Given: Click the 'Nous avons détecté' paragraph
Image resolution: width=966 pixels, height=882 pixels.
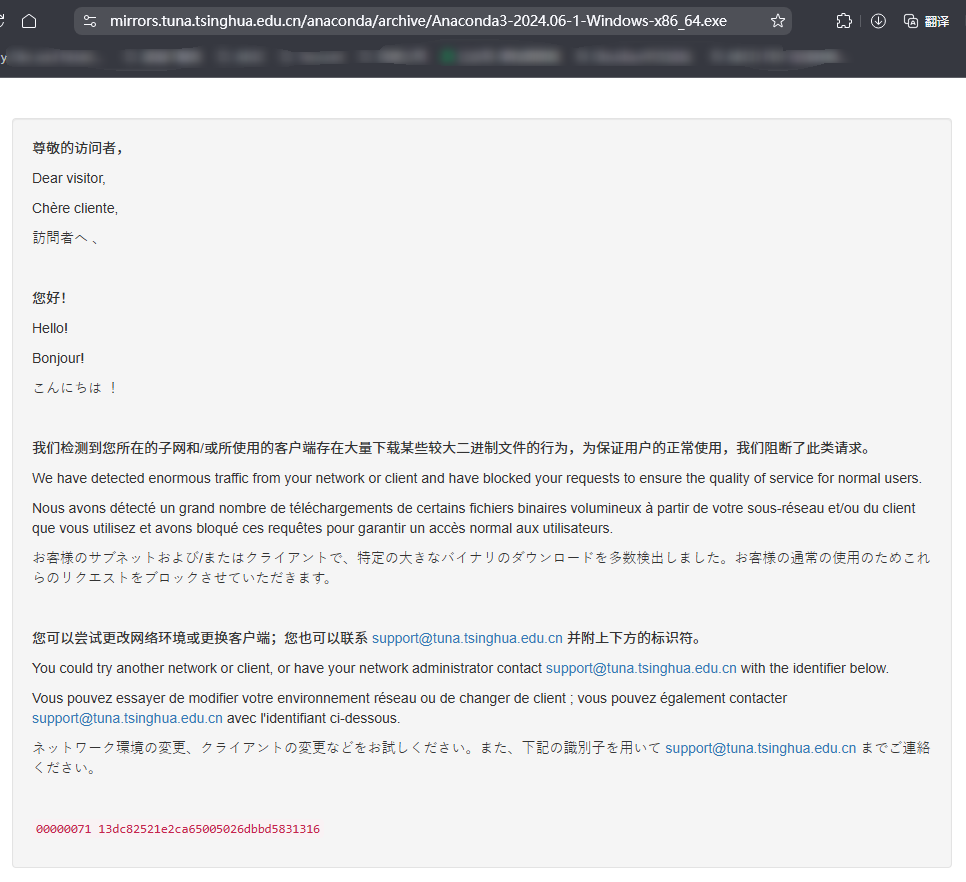Looking at the screenshot, I should (x=474, y=518).
